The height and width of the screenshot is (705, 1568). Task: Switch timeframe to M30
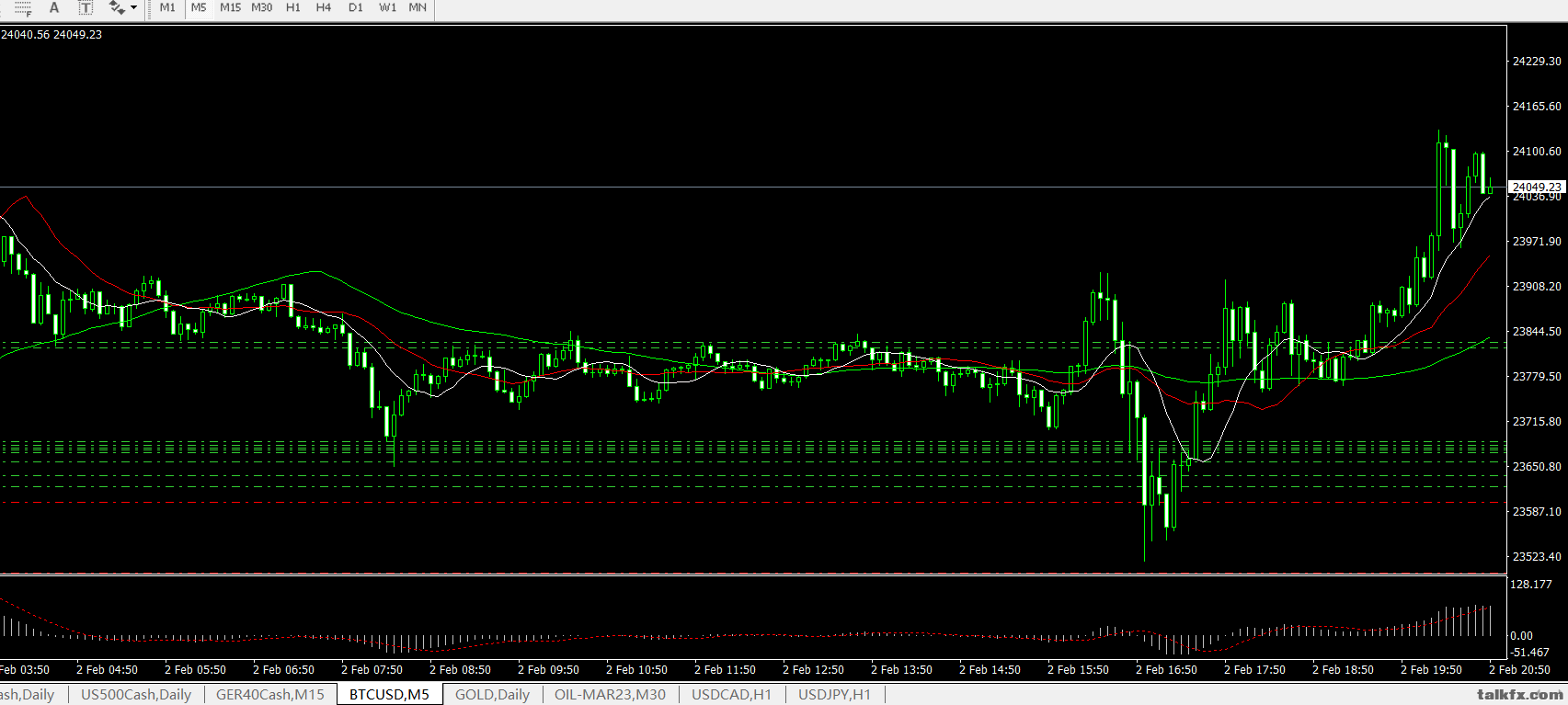(x=262, y=7)
